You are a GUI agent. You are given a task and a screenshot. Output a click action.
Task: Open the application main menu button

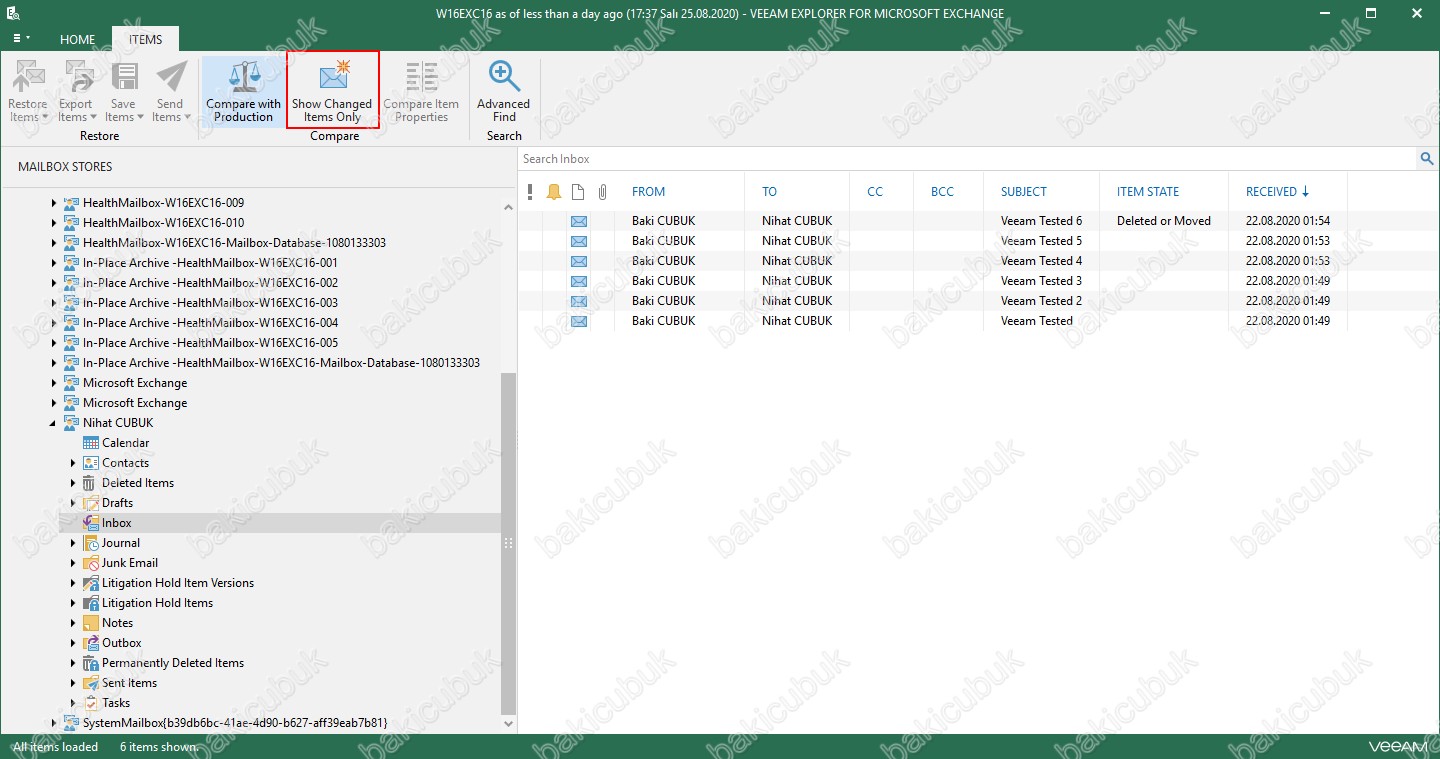(x=21, y=39)
